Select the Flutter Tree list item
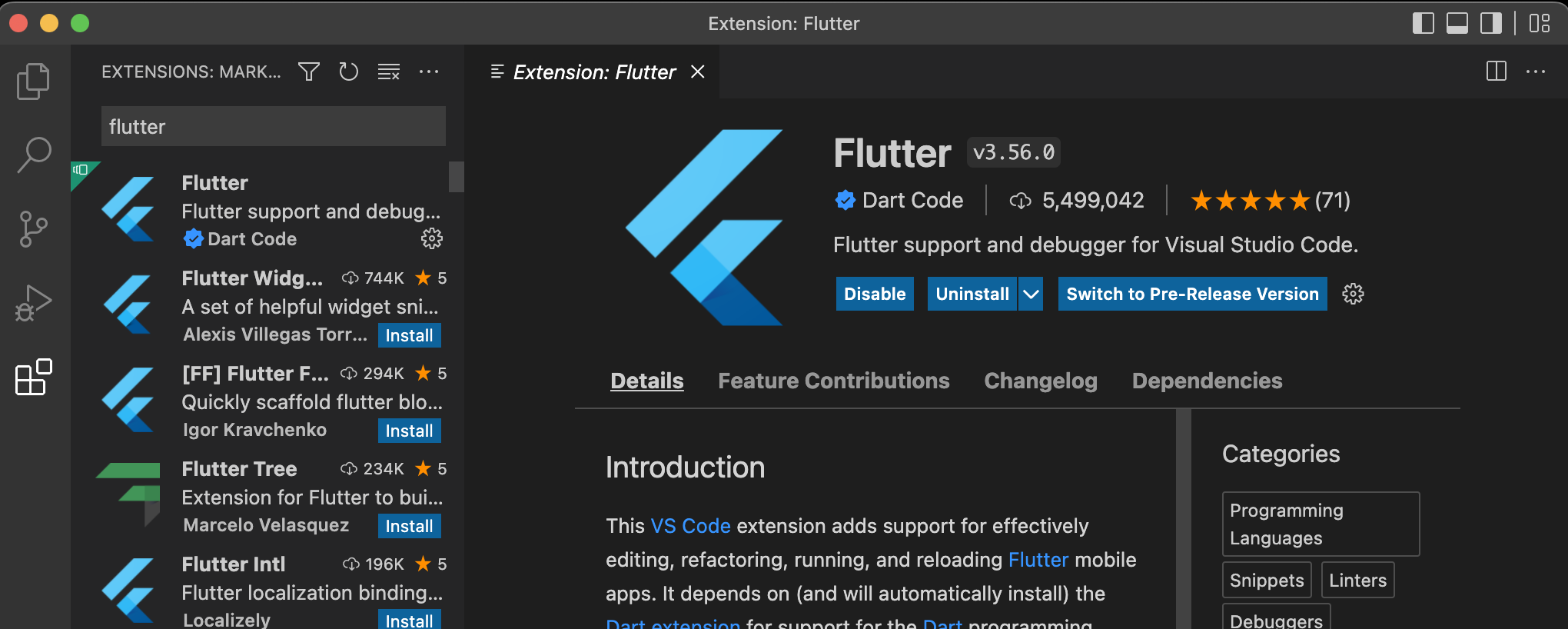 (x=261, y=497)
